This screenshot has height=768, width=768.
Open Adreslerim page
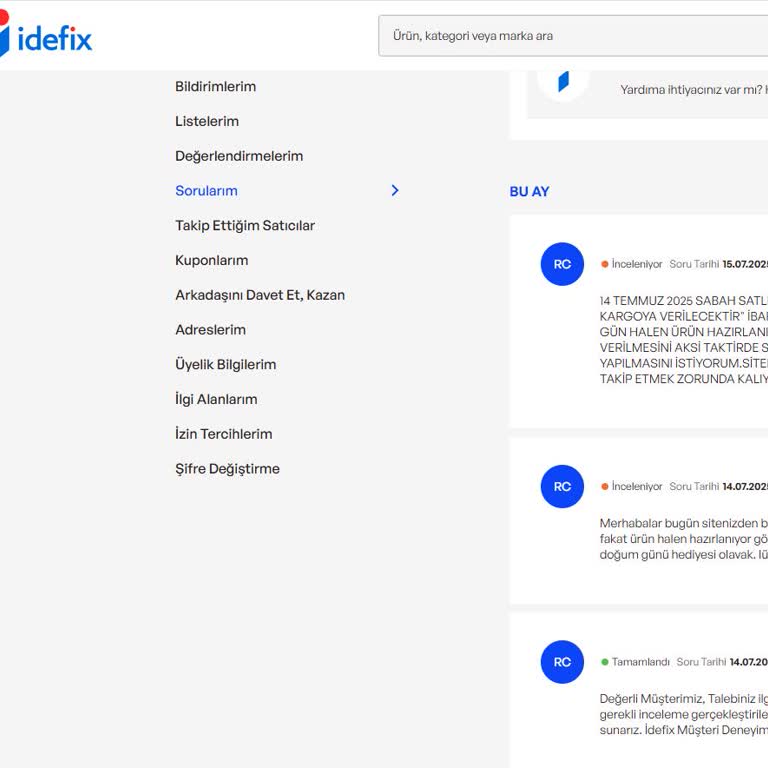click(x=211, y=330)
